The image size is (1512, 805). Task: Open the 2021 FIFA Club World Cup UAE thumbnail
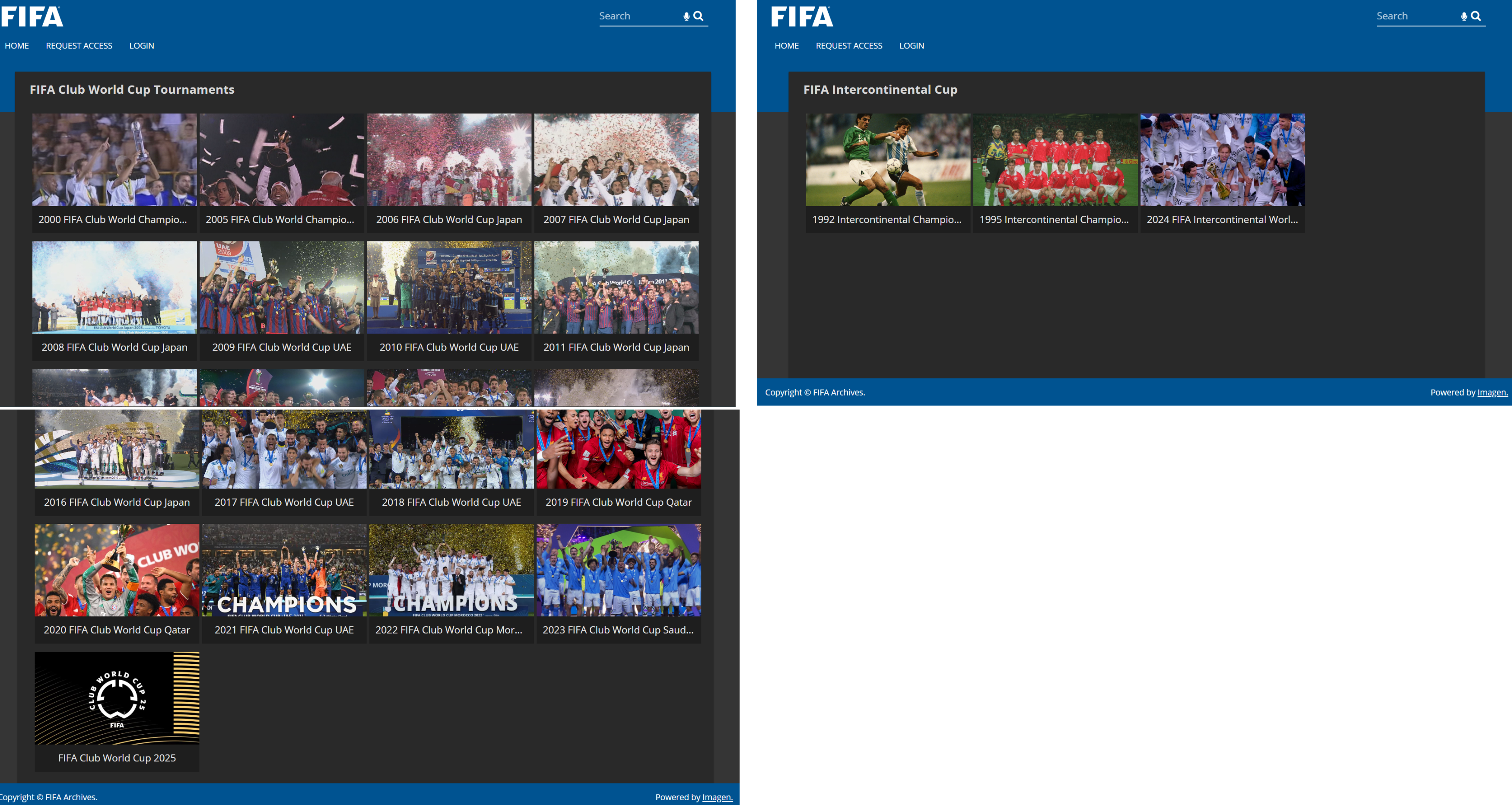(x=284, y=570)
